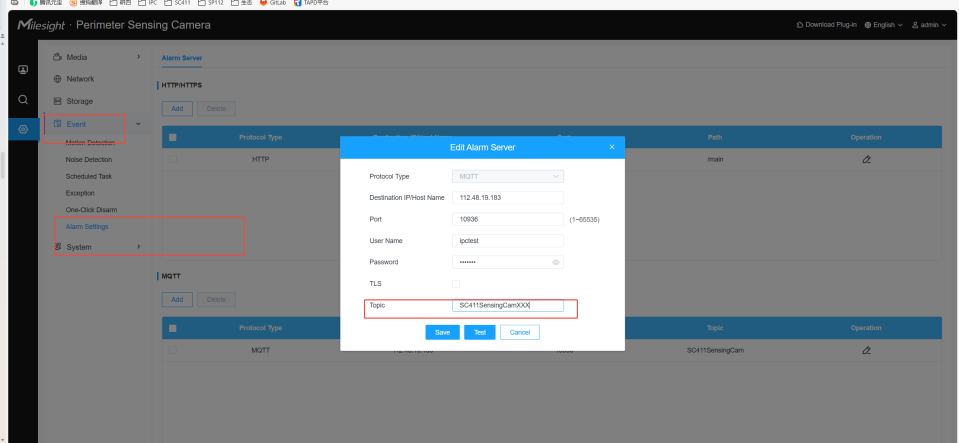959x443 pixels.
Task: Click the language globe icon
Action: pos(868,25)
